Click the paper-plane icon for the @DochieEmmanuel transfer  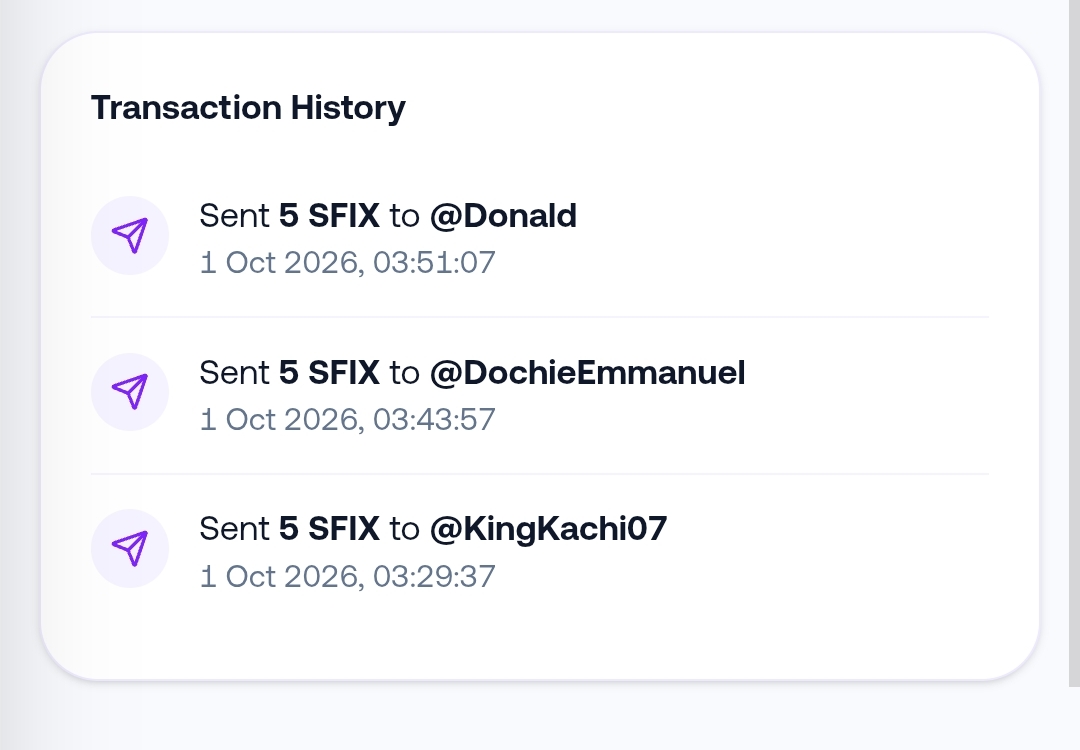coord(129,392)
